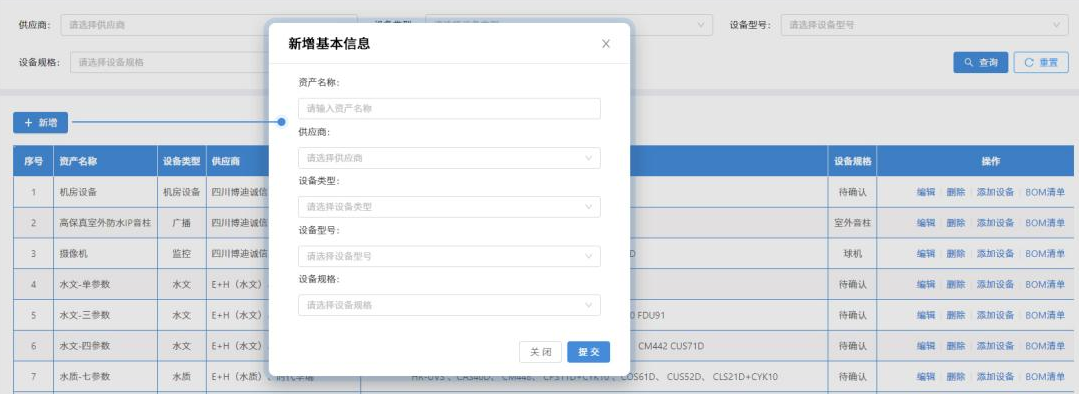Select the 水文-三参数 cell
Image resolution: width=1079 pixels, height=394 pixels.
105,316
